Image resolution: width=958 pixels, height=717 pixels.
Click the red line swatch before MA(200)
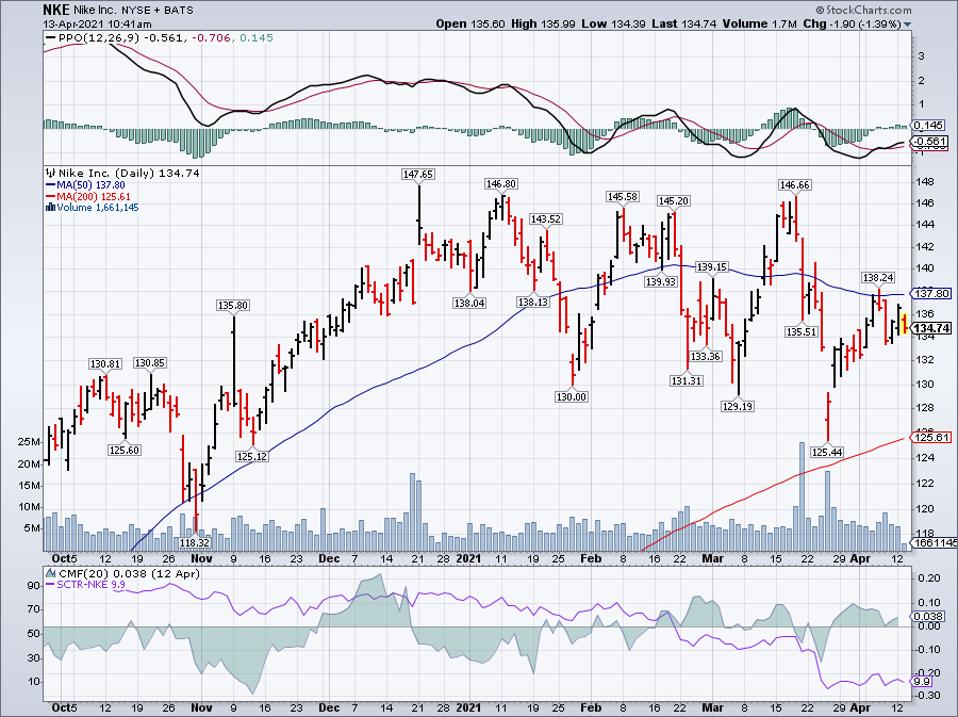51,197
